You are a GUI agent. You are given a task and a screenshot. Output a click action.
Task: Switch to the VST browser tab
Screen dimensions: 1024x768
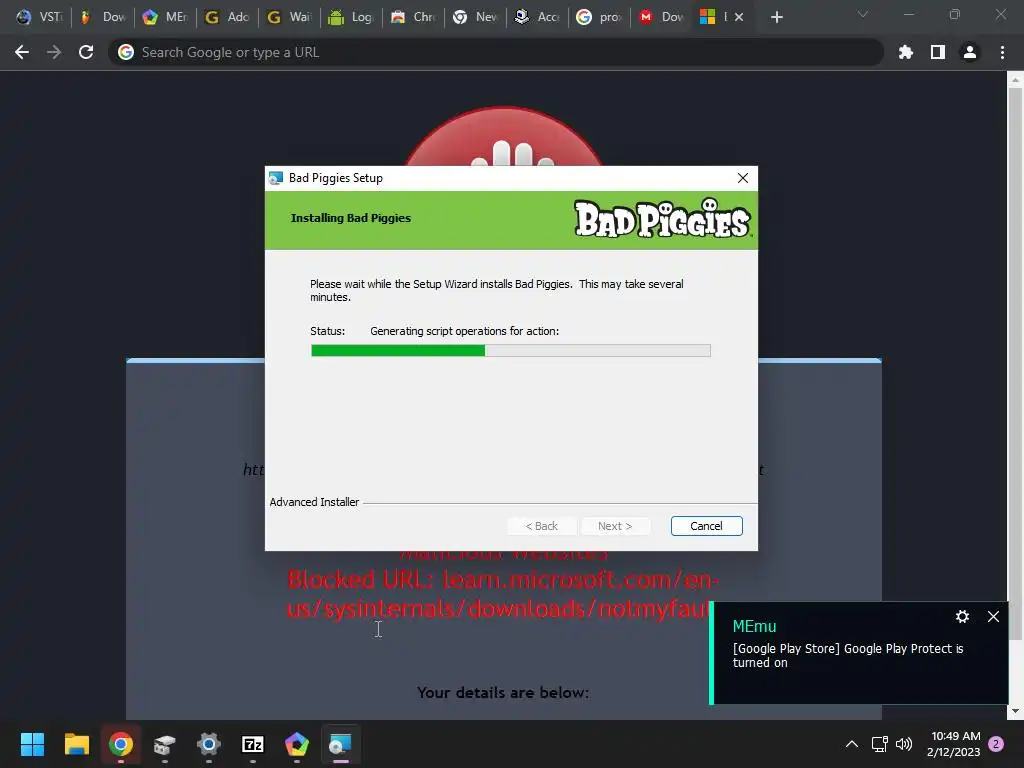click(x=39, y=17)
